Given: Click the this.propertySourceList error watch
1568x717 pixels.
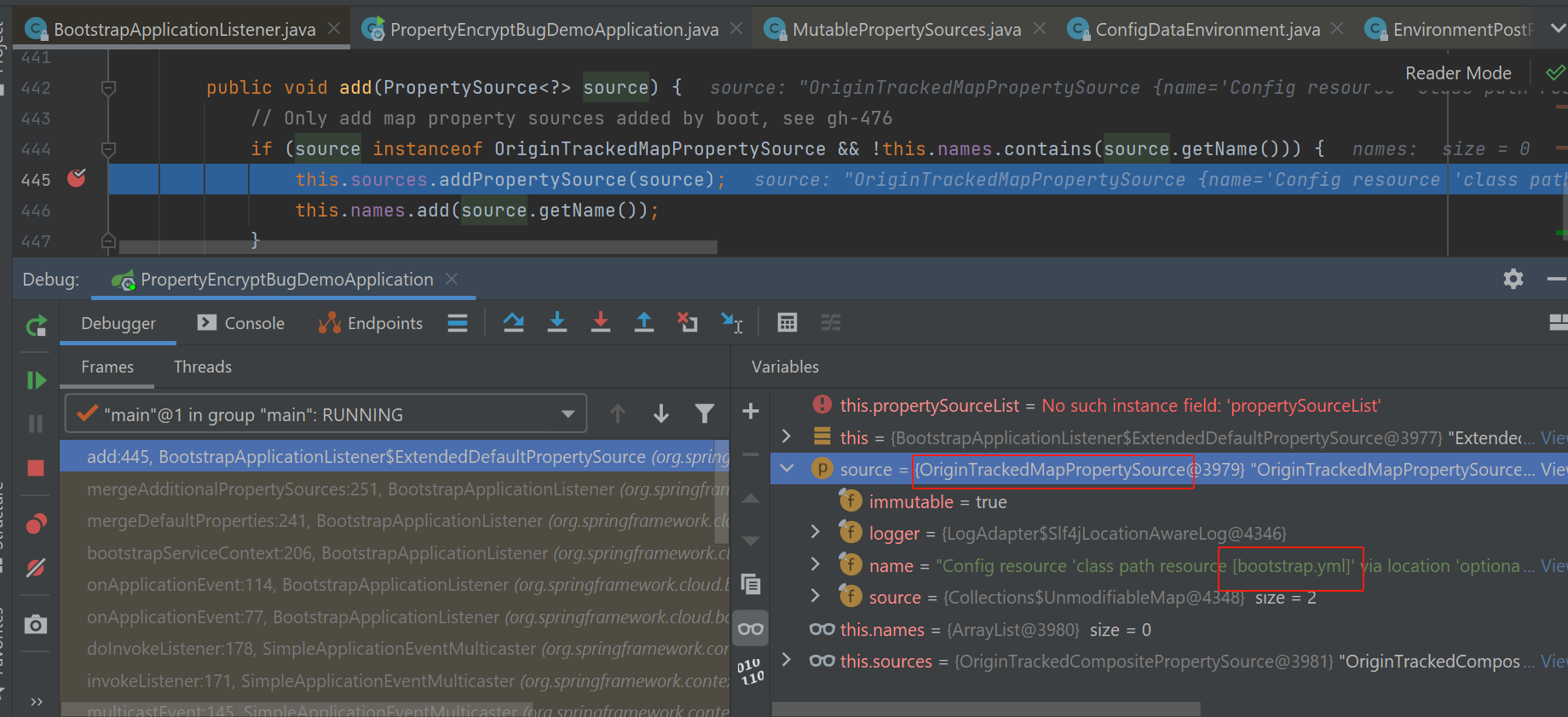Looking at the screenshot, I should pyautogui.click(x=1169, y=406).
